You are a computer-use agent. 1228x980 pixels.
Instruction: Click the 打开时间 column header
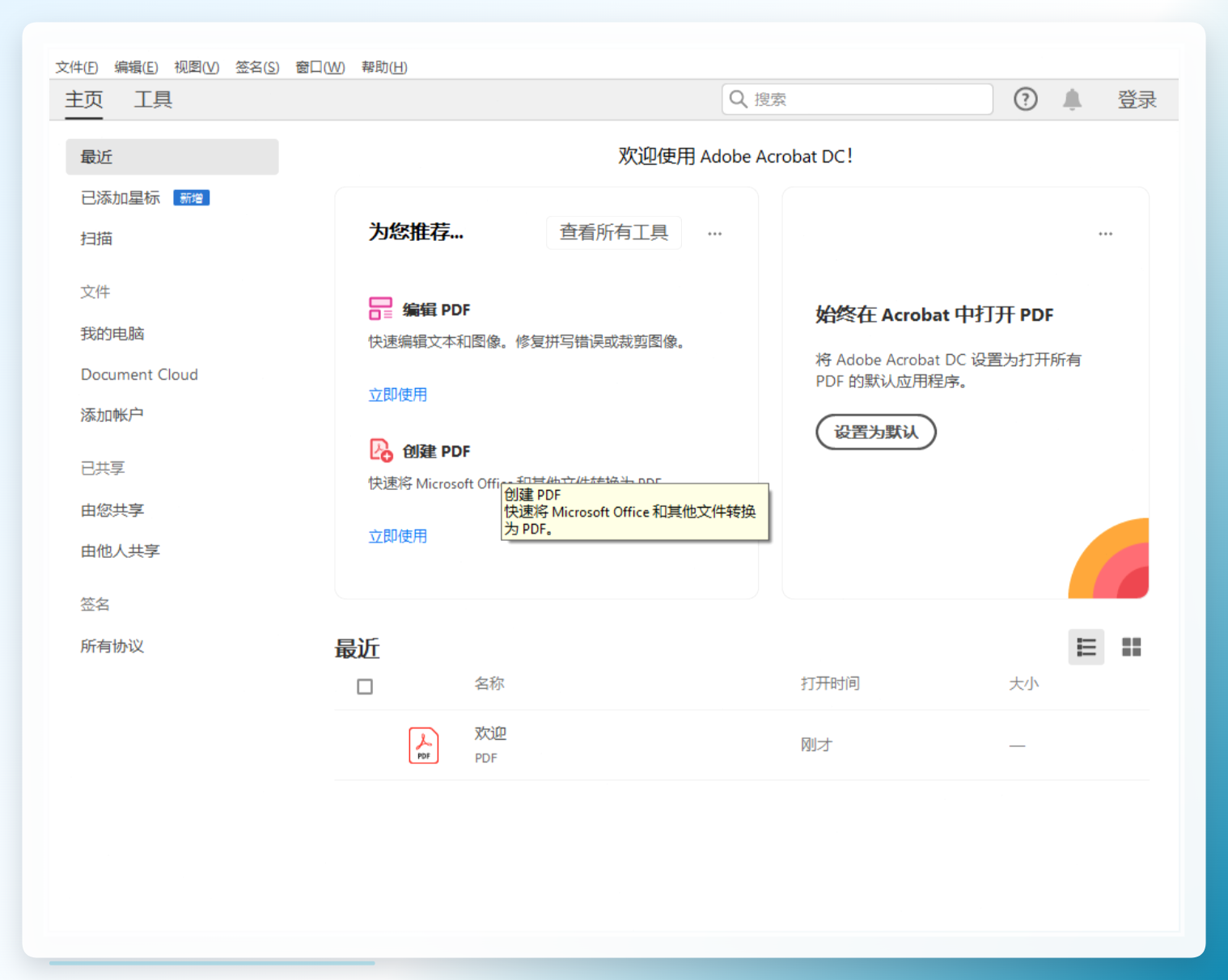click(830, 683)
